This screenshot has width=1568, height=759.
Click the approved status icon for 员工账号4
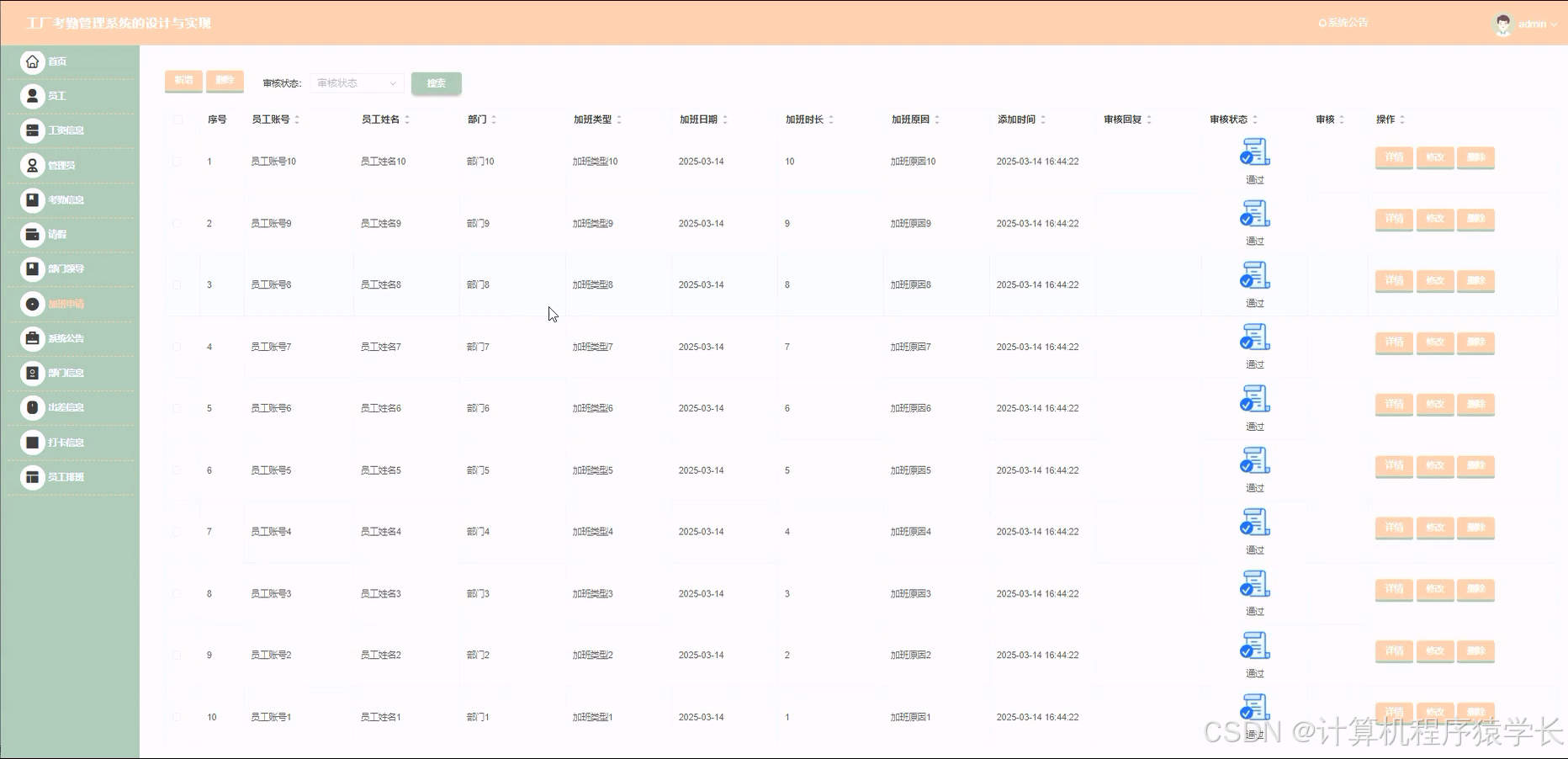(x=1254, y=523)
